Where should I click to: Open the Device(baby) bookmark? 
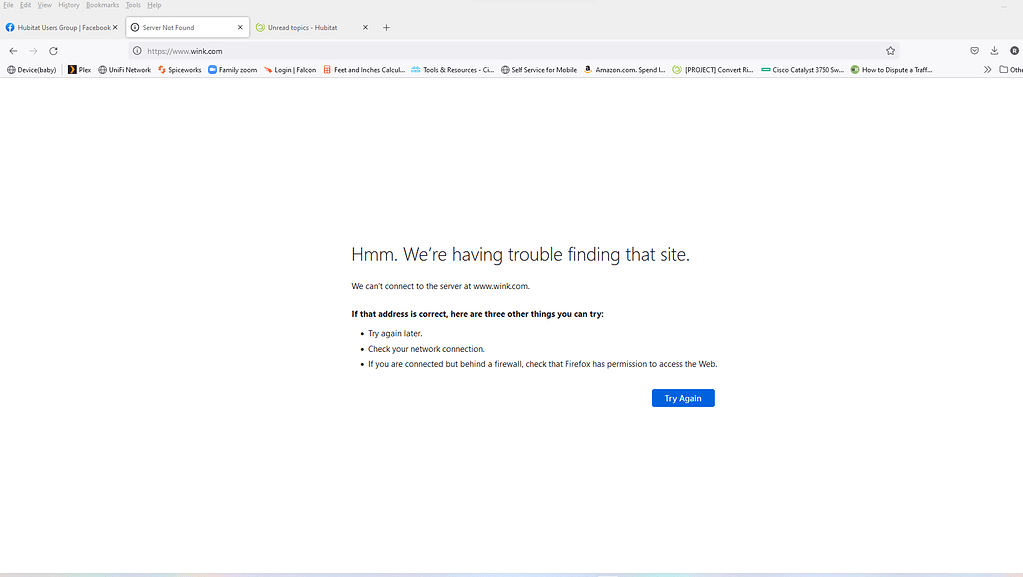[31, 70]
